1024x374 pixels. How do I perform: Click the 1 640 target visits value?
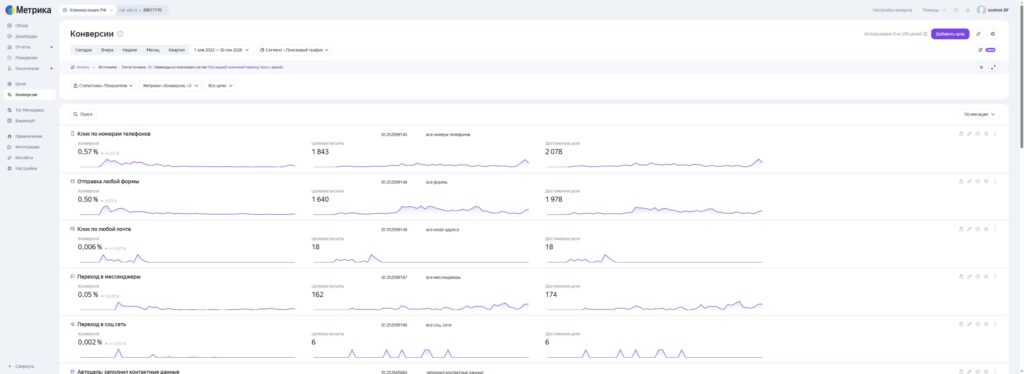point(320,199)
